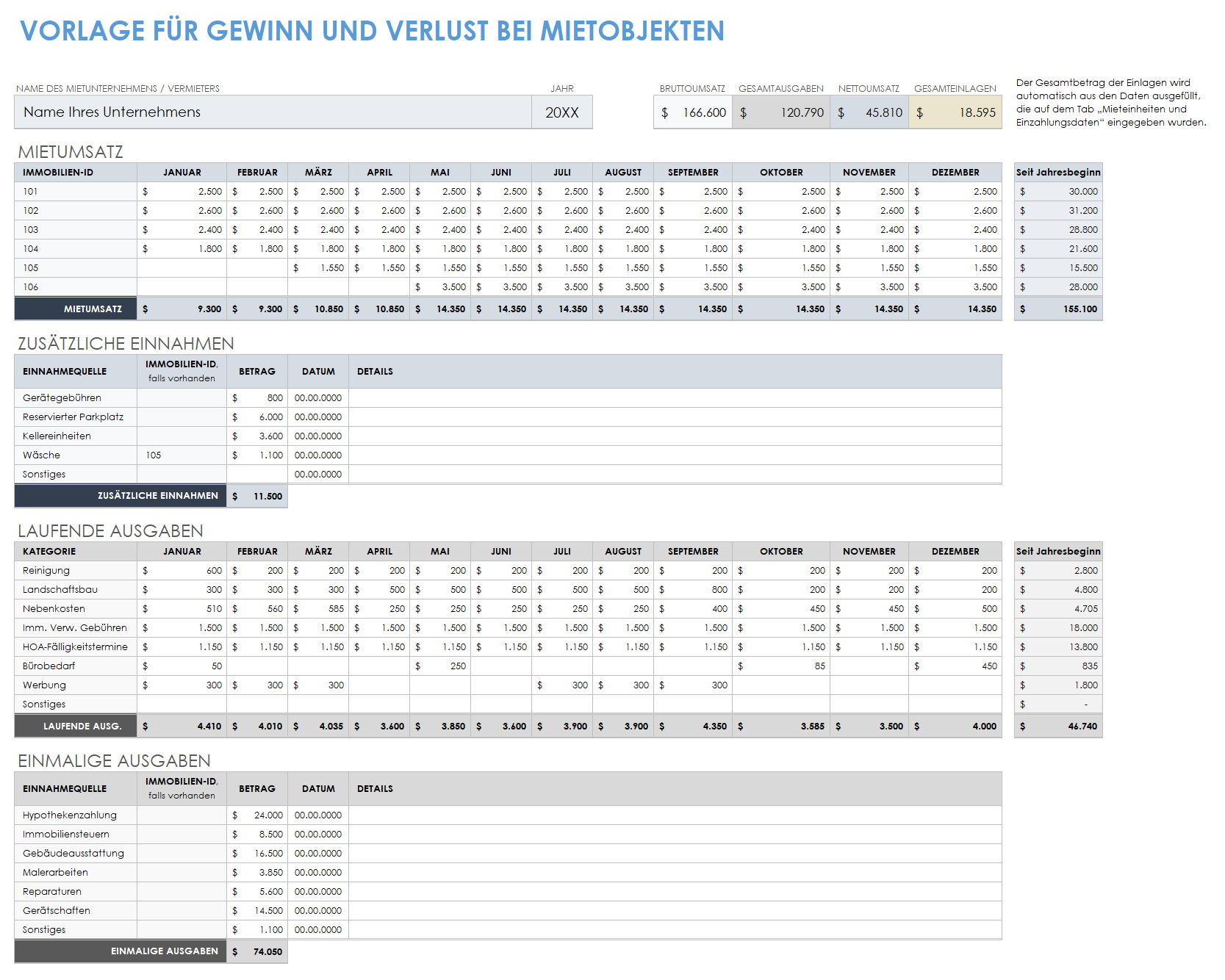Select the Gebäudeausstattung amount 16.500
Image resolution: width=1225 pixels, height=980 pixels.
point(257,854)
